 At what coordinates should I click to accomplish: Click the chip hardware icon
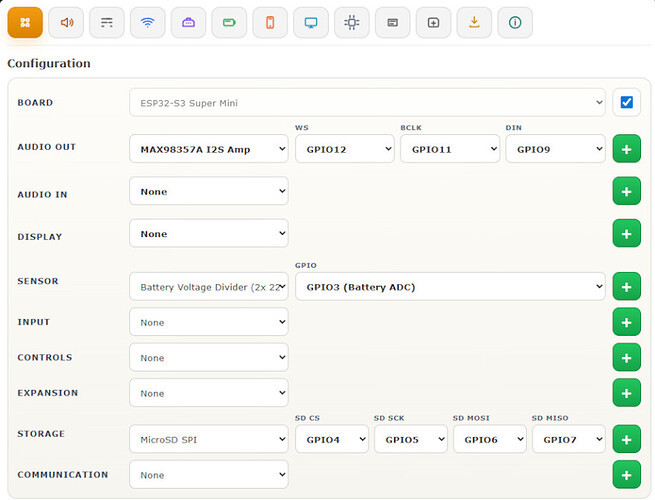(352, 23)
